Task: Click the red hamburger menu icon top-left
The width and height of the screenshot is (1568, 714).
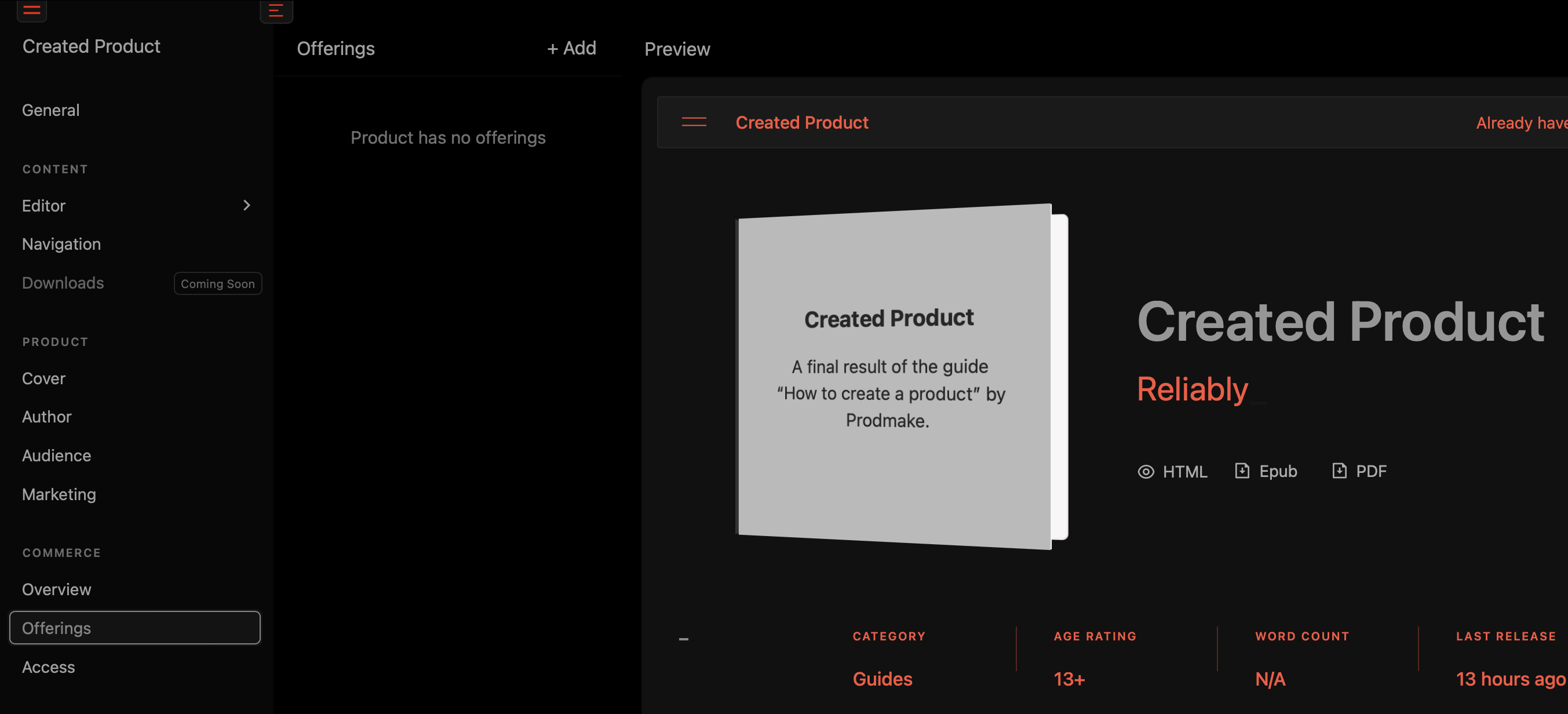Action: [x=32, y=10]
